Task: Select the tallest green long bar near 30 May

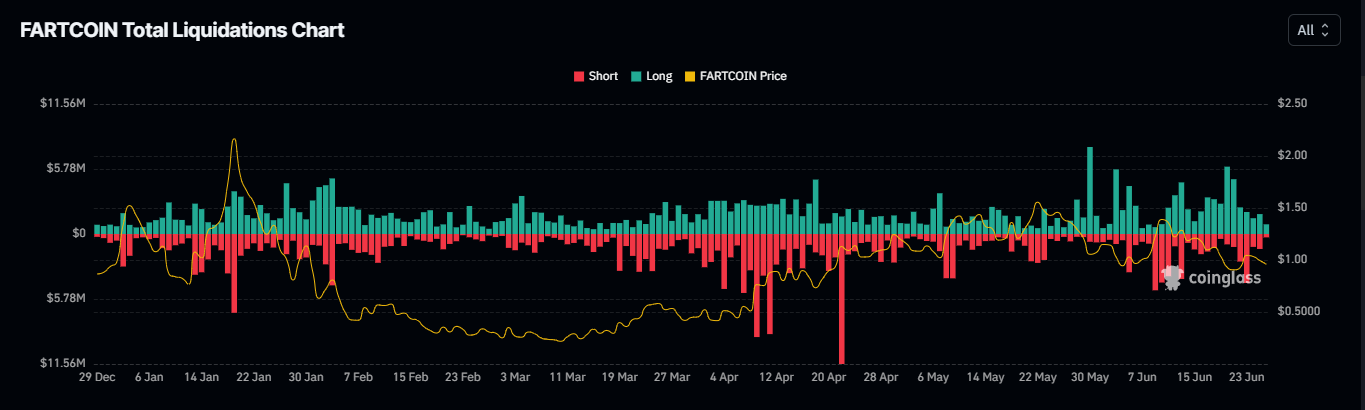Action: 1089,190
